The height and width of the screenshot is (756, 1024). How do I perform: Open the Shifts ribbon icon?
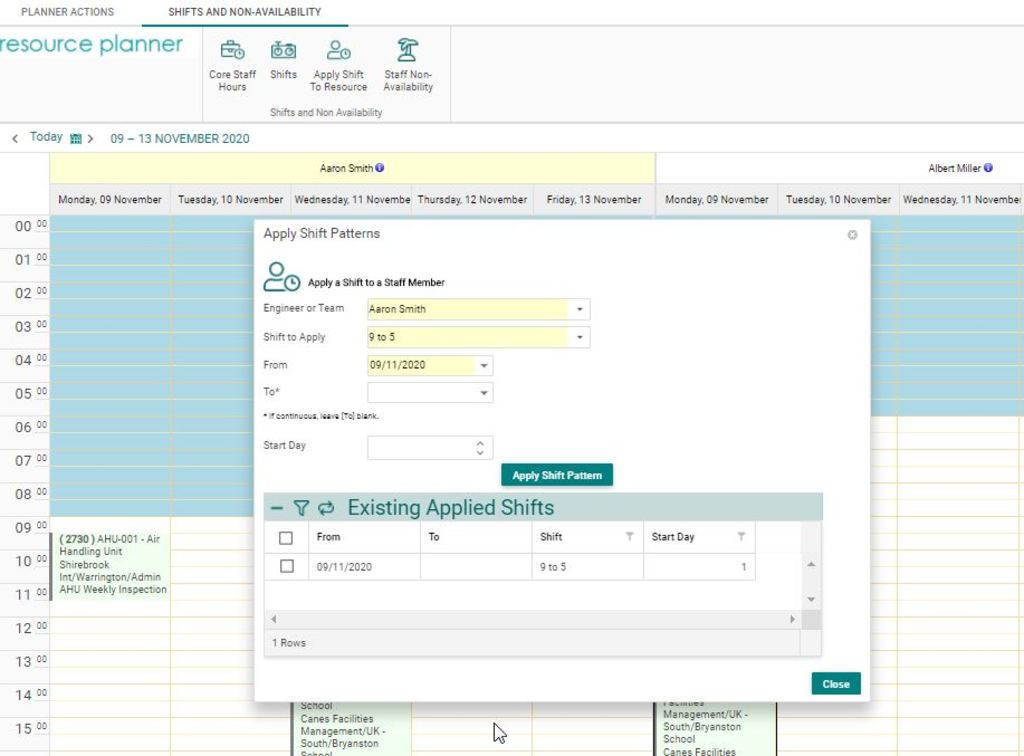[283, 61]
